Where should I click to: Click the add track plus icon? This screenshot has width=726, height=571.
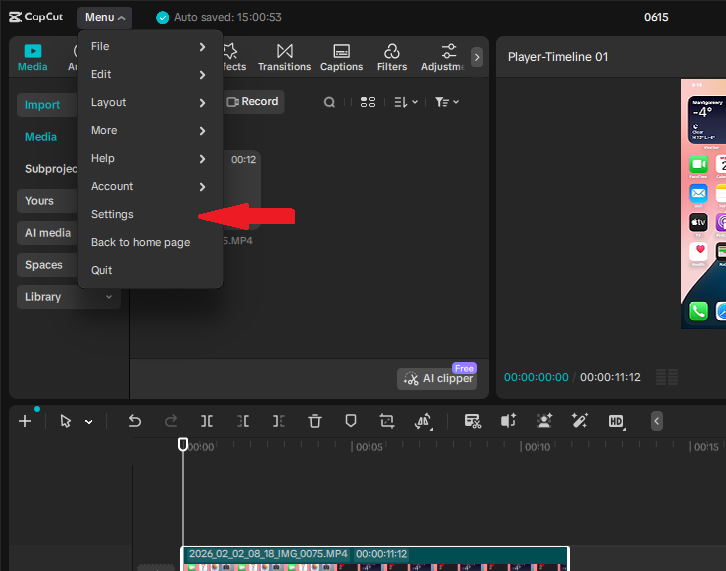coord(25,421)
